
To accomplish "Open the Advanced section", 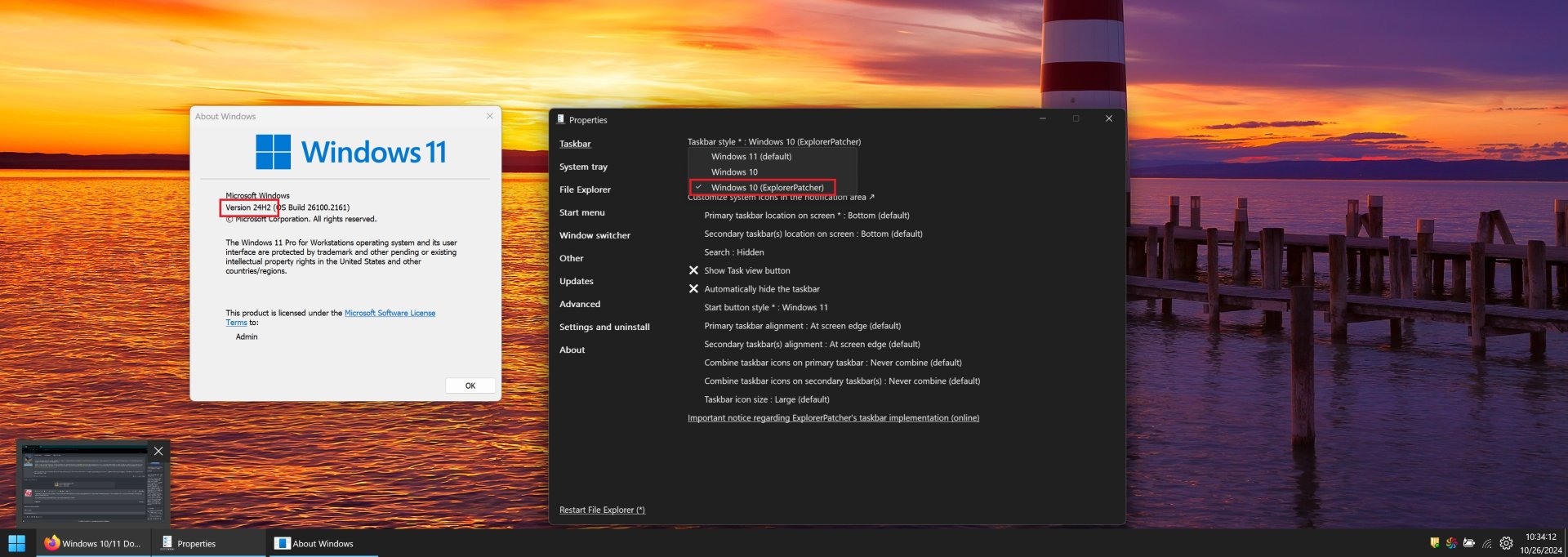I will point(580,304).
